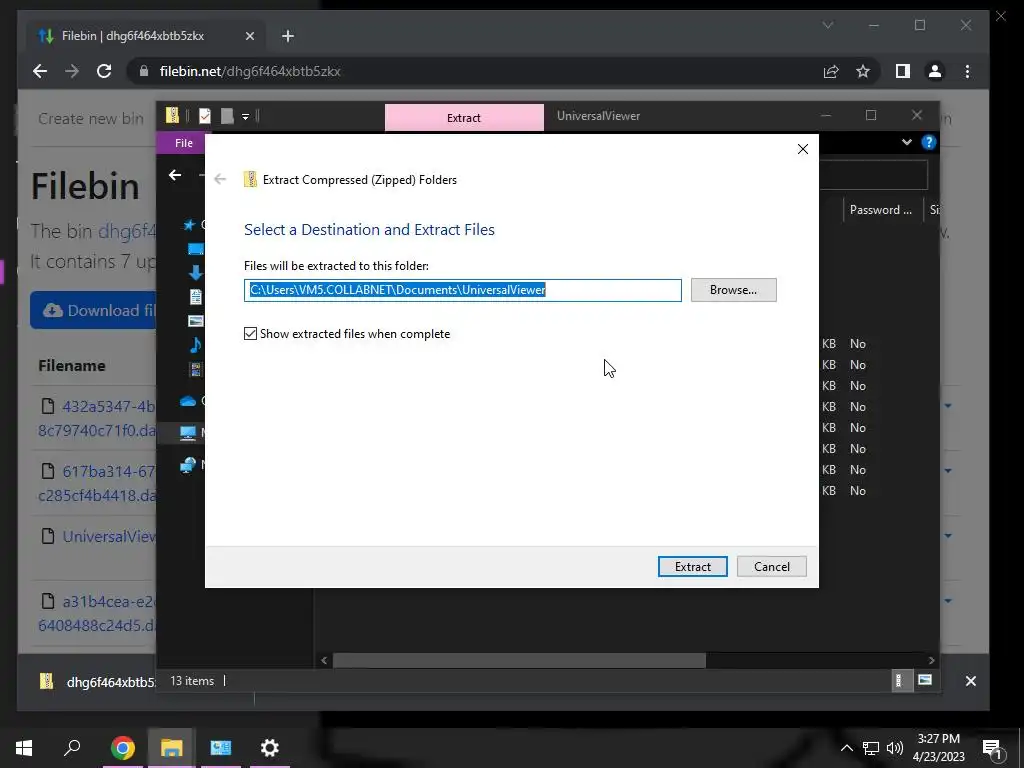Open 432a5347 file link on Filebin
Viewport: 1024px width, 768px height.
[97, 418]
